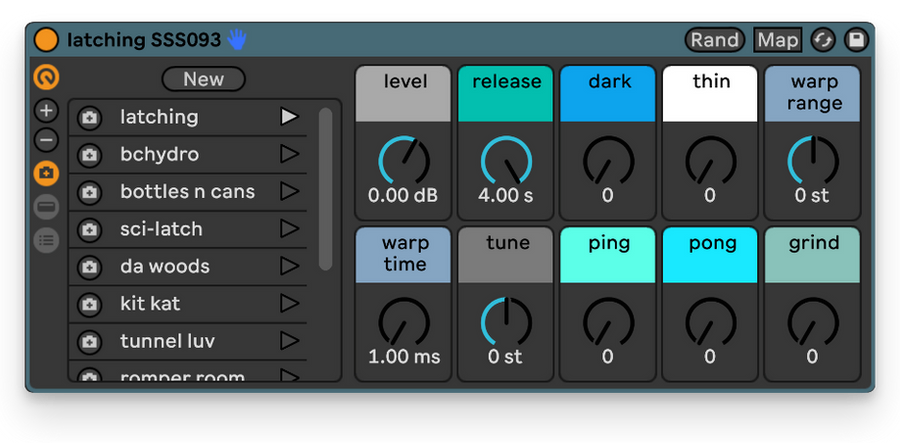Image resolution: width=900 pixels, height=443 pixels.
Task: Click camera icon next to da woods
Action: coord(89,267)
